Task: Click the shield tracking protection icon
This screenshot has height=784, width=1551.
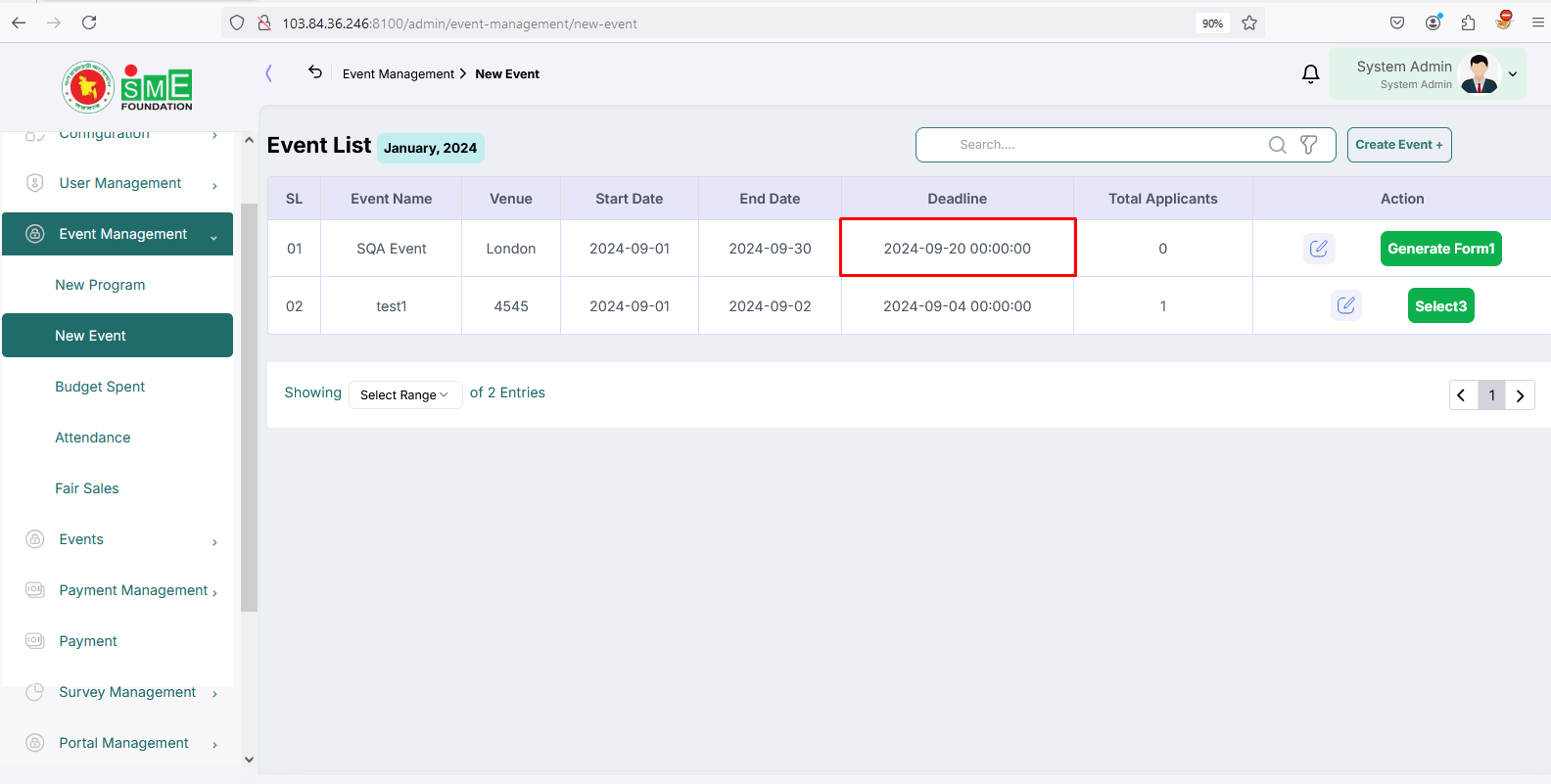Action: pyautogui.click(x=237, y=23)
